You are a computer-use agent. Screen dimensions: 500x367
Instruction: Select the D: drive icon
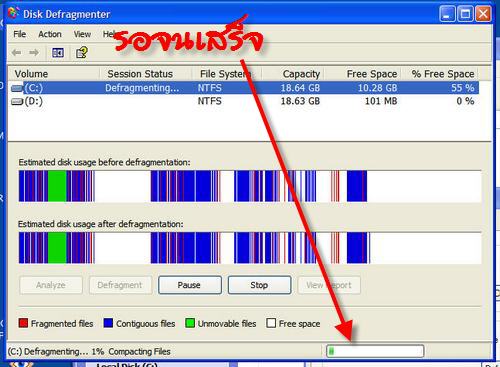17,101
